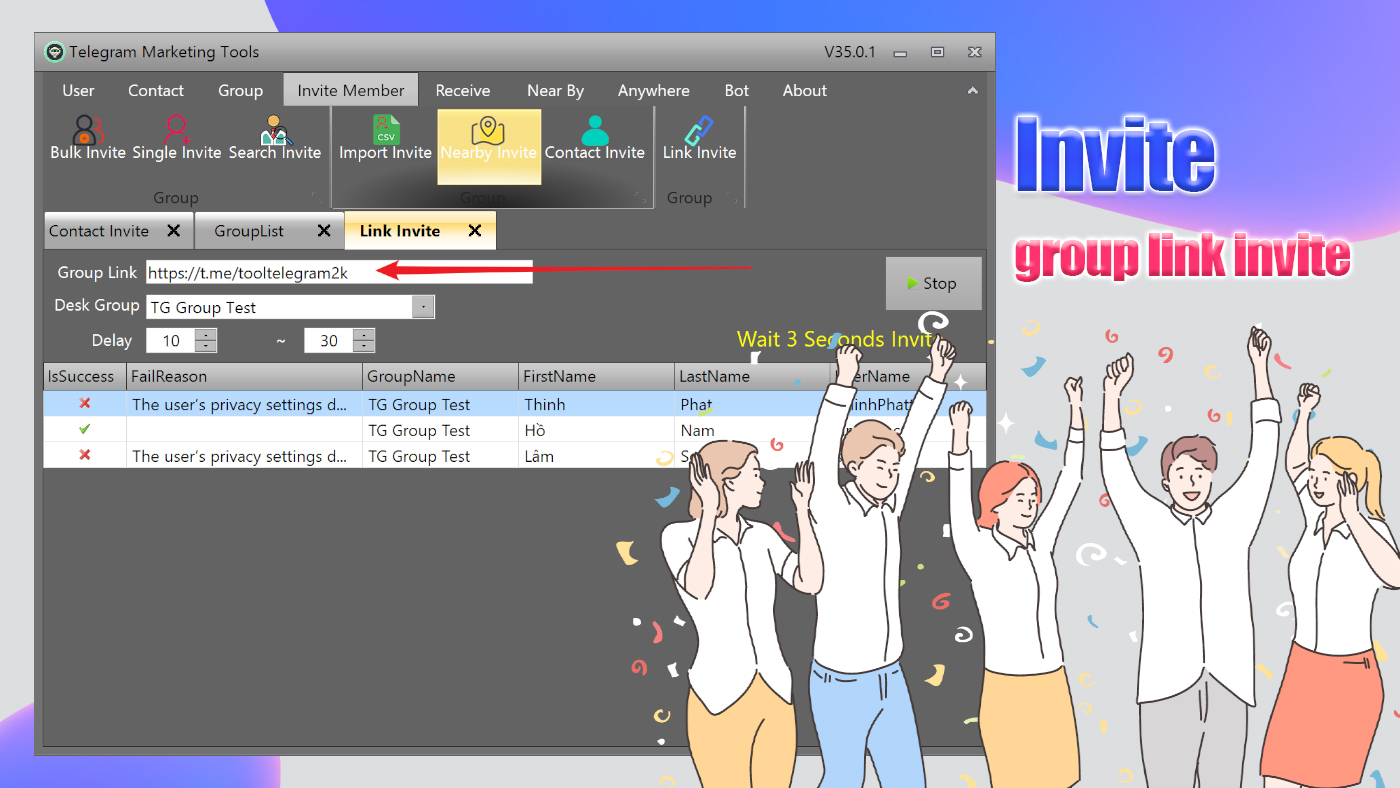Click inside the Group Link input field
Viewport: 1400px width, 788px height.
[300, 272]
